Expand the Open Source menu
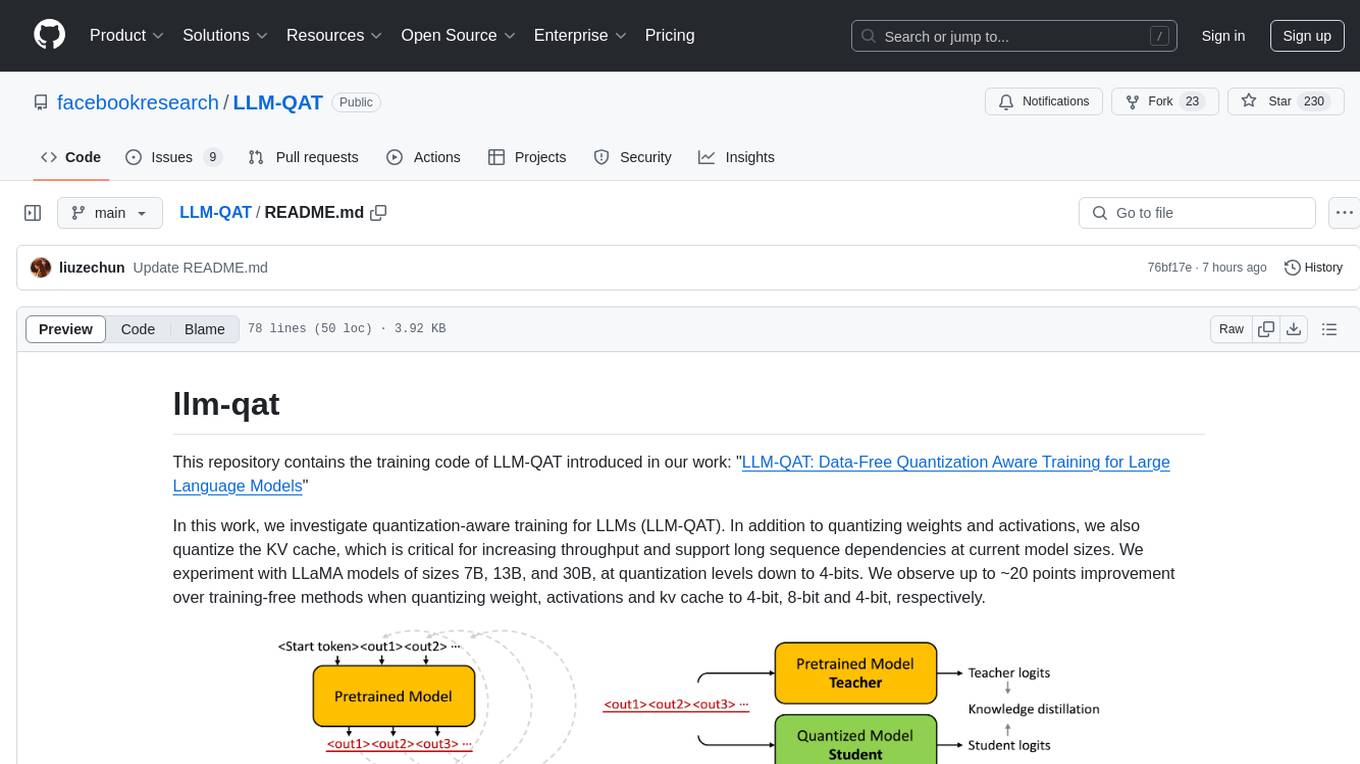The image size is (1360, 764). click(458, 35)
